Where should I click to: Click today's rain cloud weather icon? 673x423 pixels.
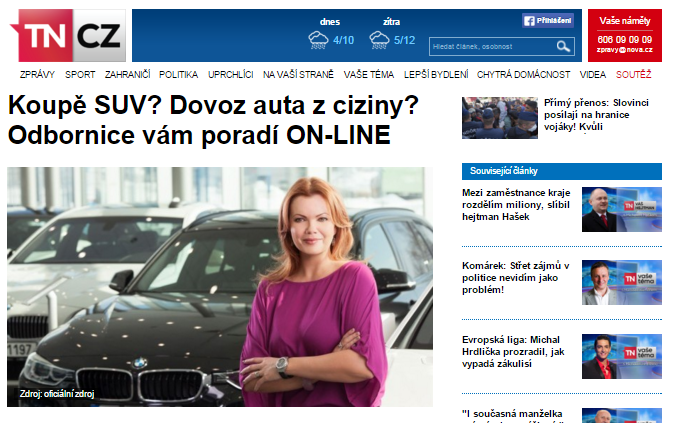point(318,40)
